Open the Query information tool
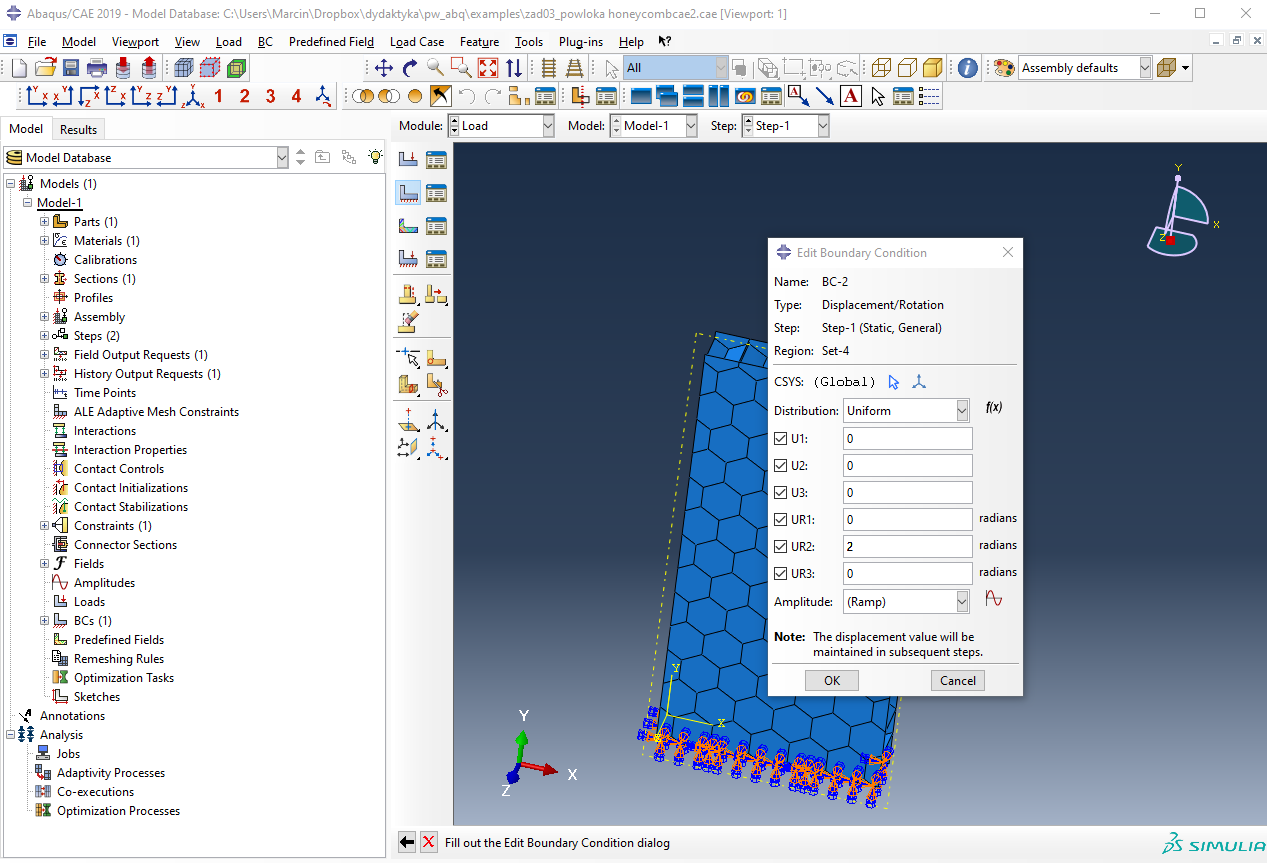The image size is (1267, 863). [967, 68]
